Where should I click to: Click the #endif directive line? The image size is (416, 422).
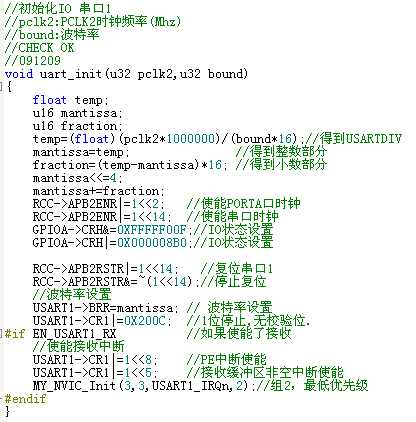(25, 398)
